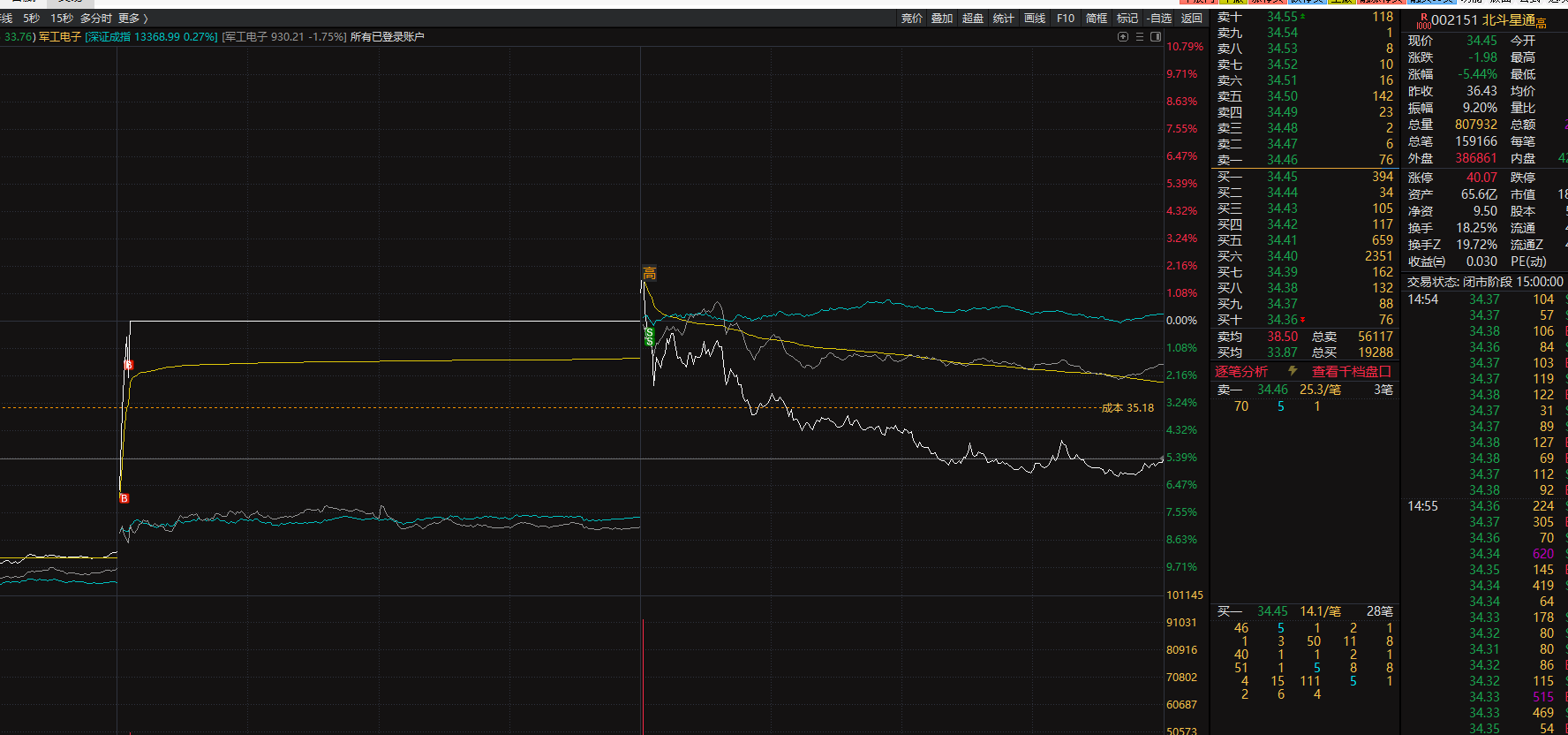1568x735 pixels.
Task: Click the 所有已登录账户 account label
Action: [x=388, y=37]
